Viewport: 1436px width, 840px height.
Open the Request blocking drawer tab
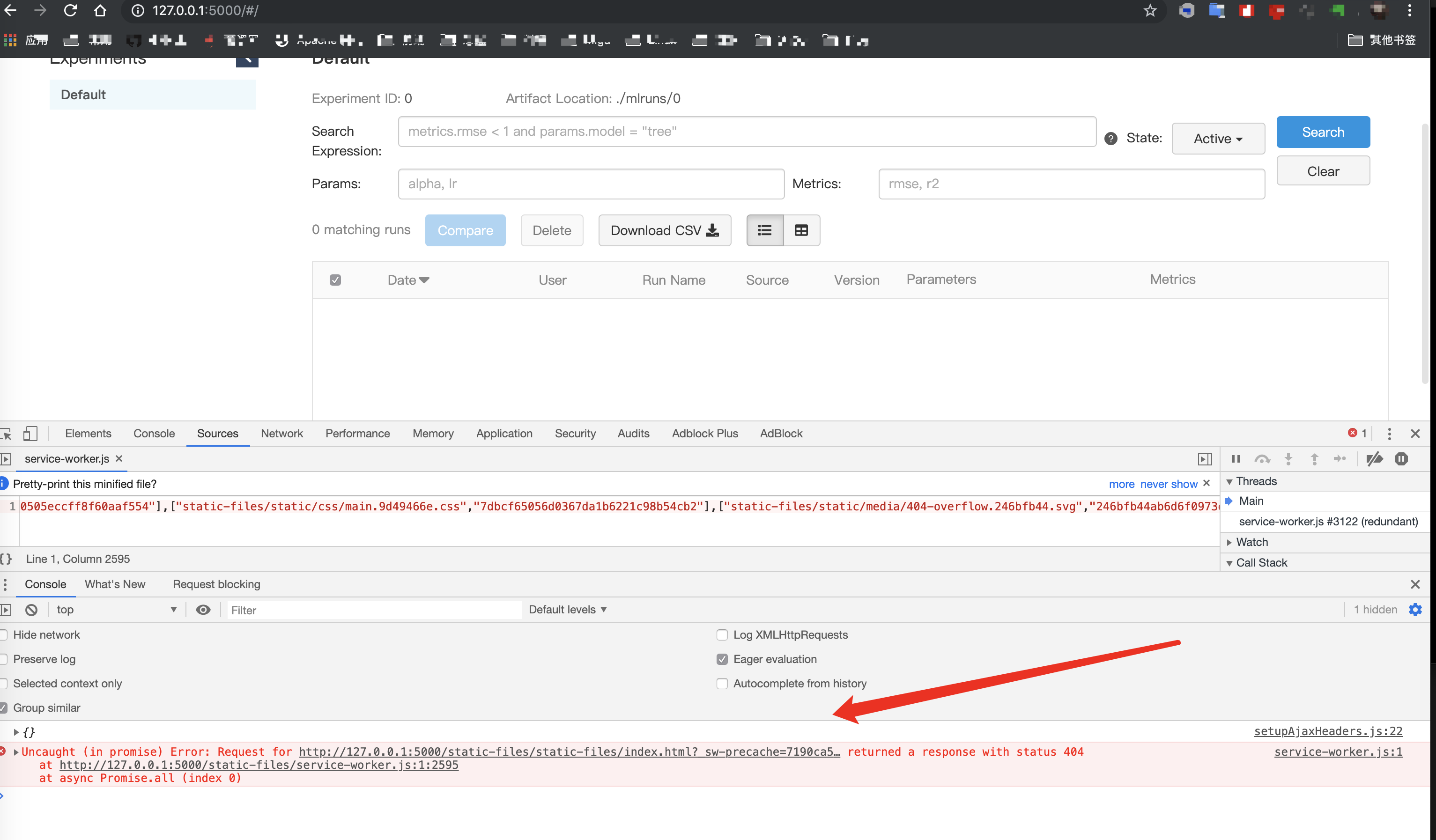pos(216,584)
